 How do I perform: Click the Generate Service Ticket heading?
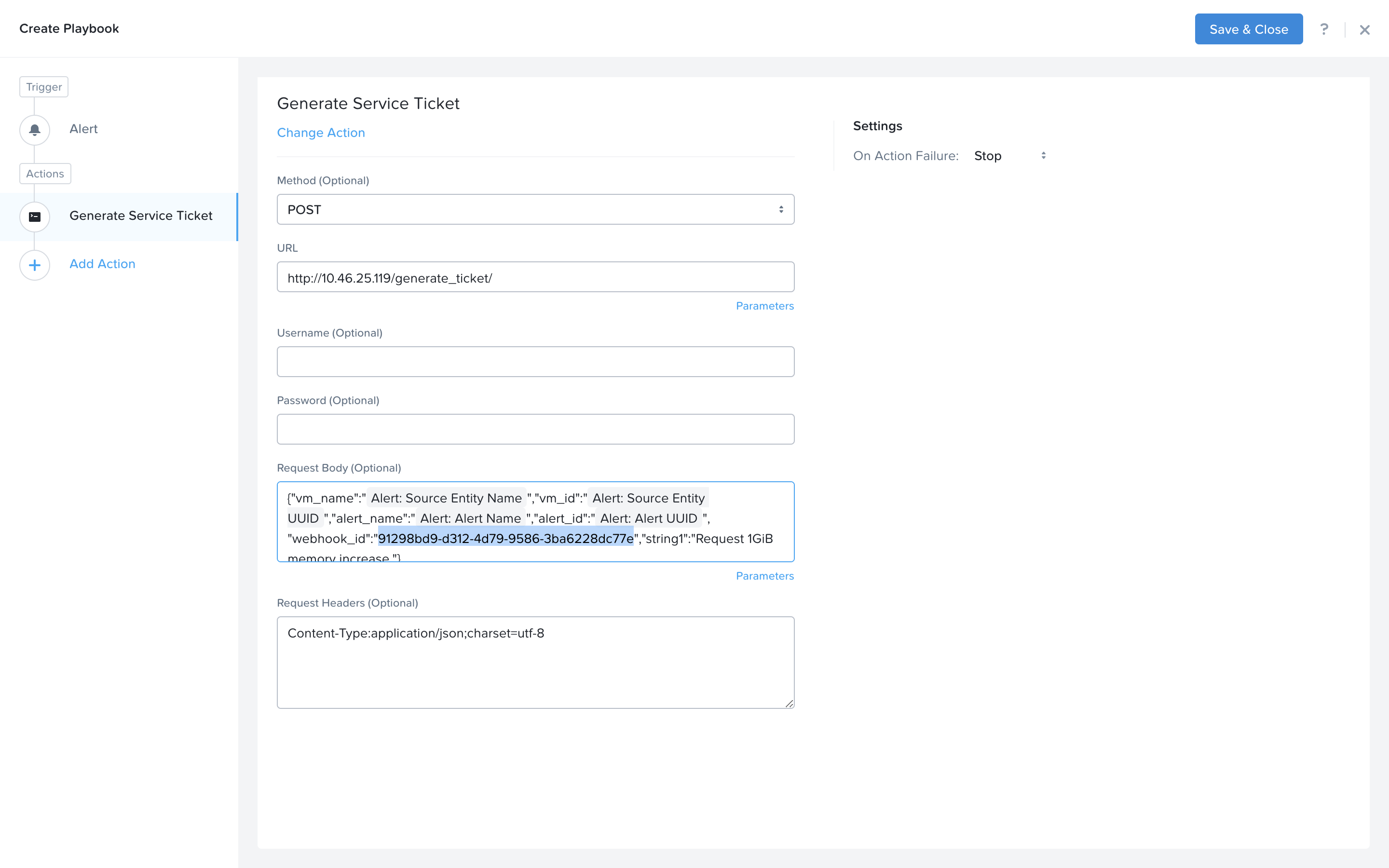coord(368,103)
